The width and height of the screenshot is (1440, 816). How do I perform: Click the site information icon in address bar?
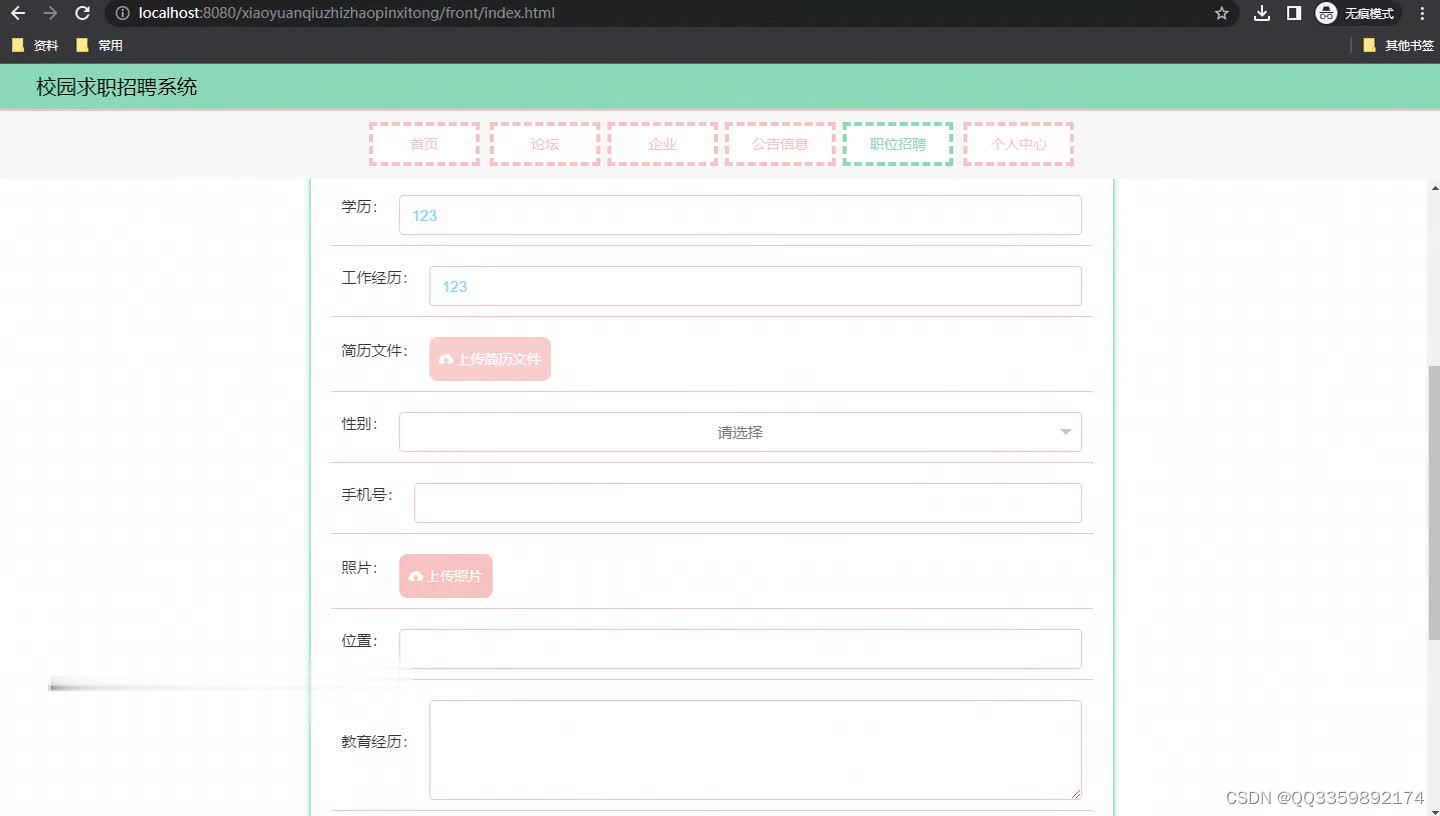[122, 13]
